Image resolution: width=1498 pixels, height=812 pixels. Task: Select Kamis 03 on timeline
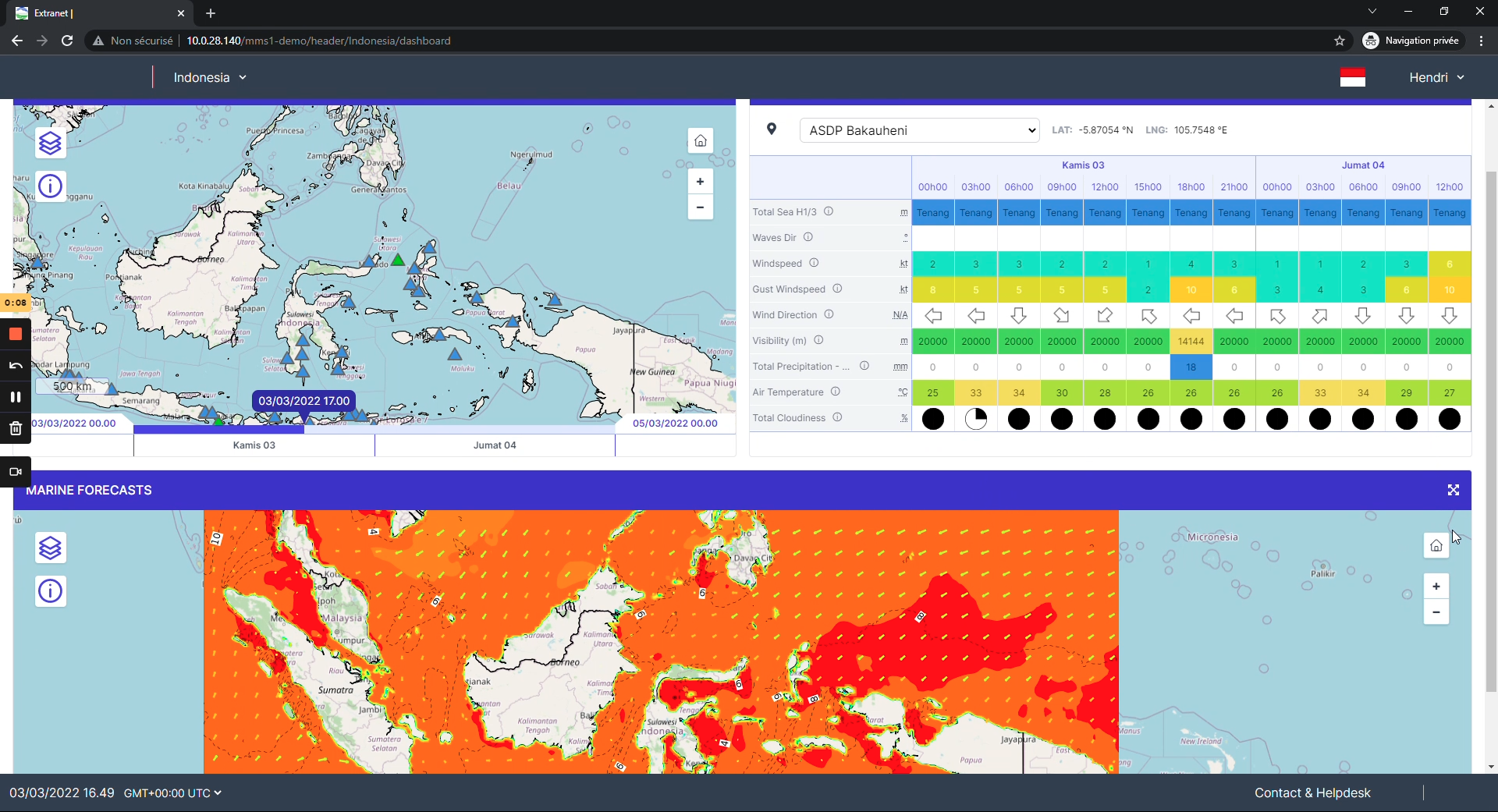pos(254,445)
